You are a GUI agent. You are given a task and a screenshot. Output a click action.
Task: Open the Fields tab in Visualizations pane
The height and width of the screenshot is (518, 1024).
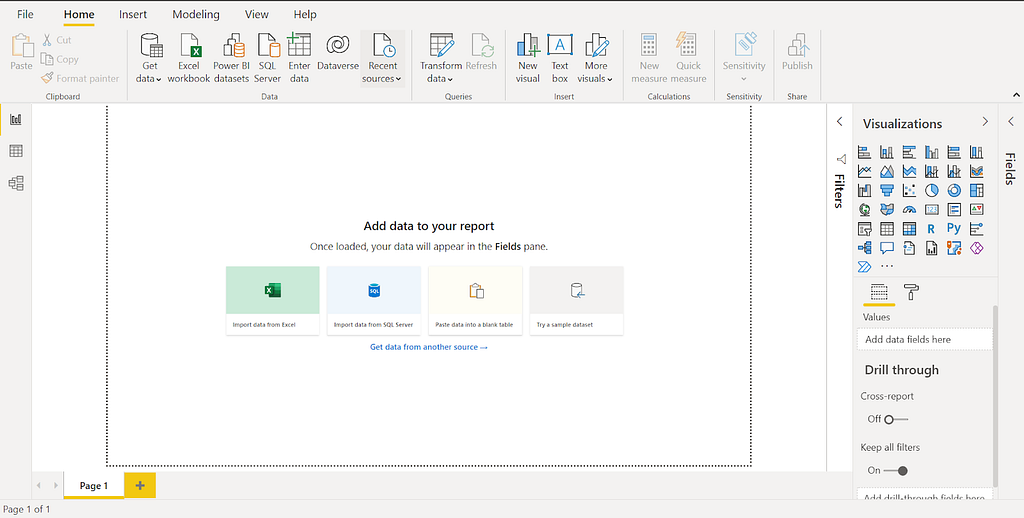pos(879,291)
